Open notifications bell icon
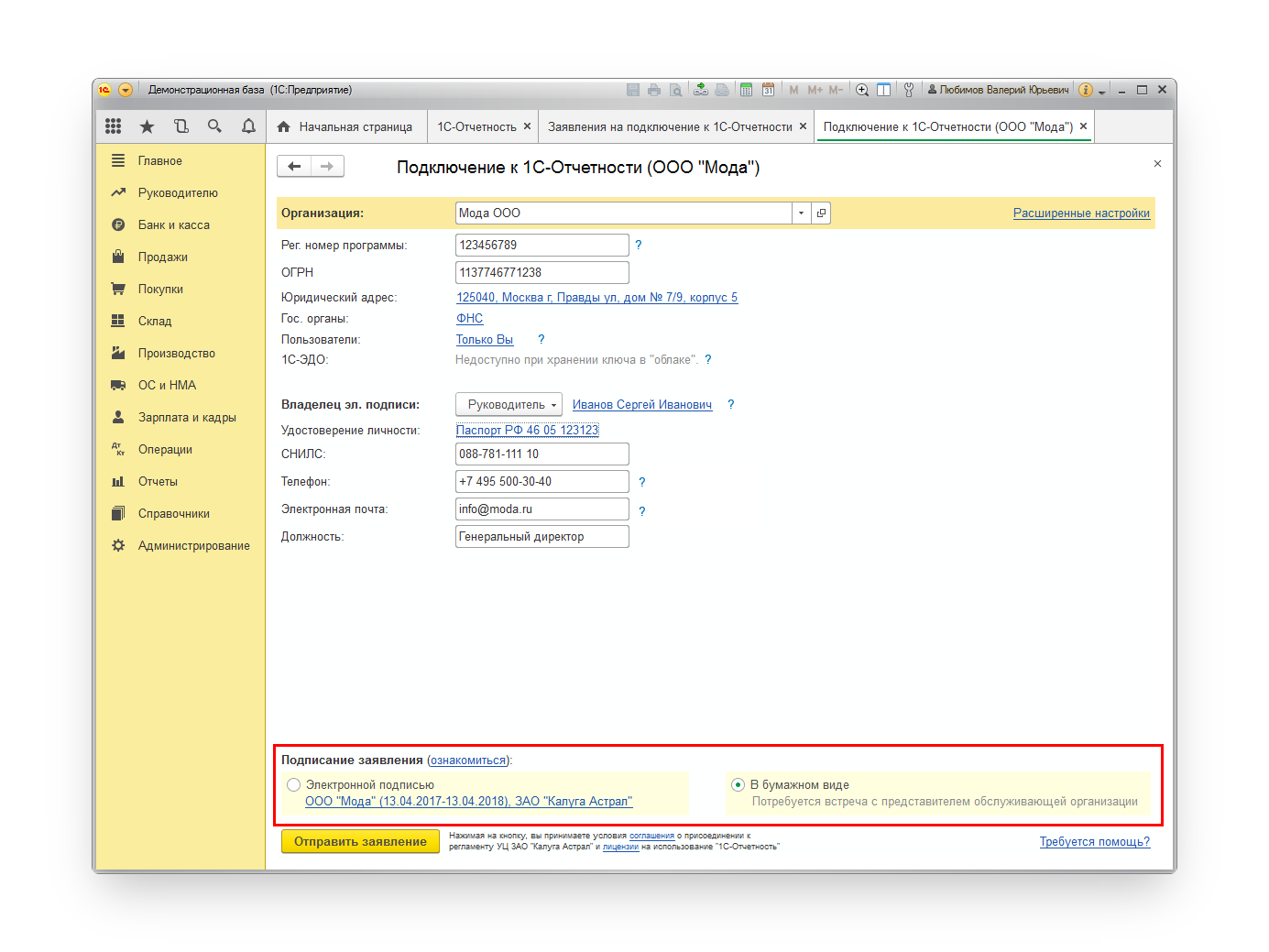 click(248, 126)
